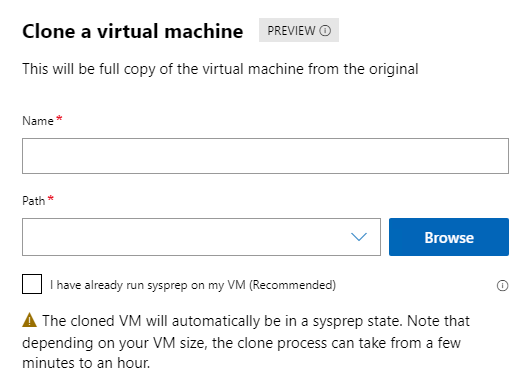This screenshot has height=382, width=521.
Task: Click the red asterisk next to Name
Action: click(x=59, y=118)
